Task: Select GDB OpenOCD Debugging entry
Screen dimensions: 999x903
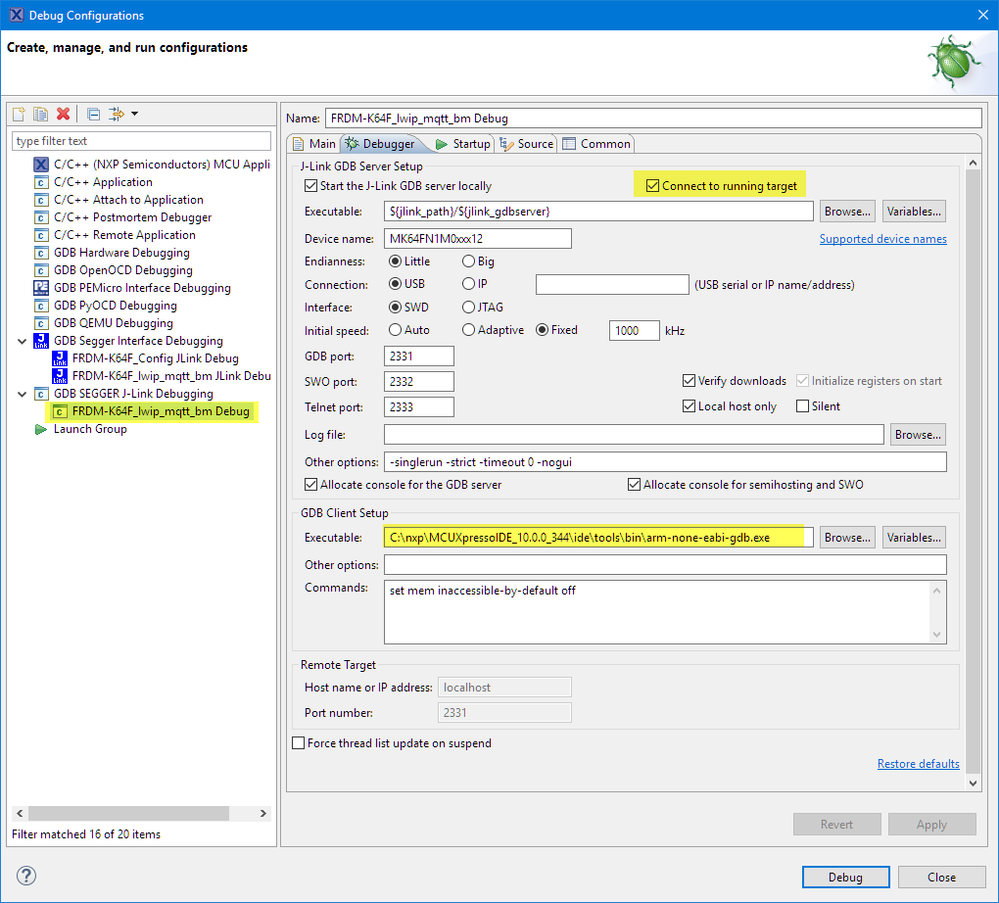Action: 123,270
